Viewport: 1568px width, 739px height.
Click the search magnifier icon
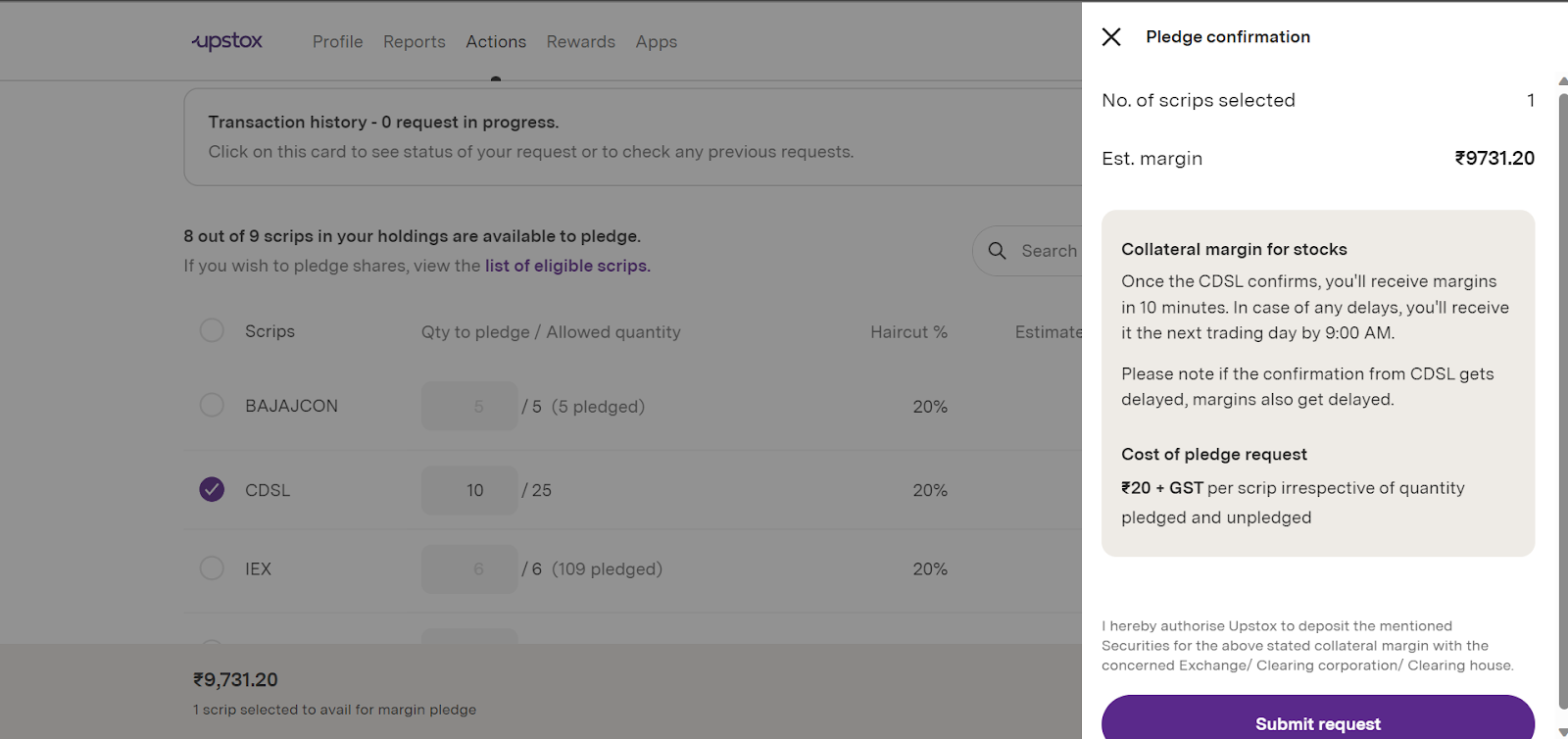[x=997, y=251]
